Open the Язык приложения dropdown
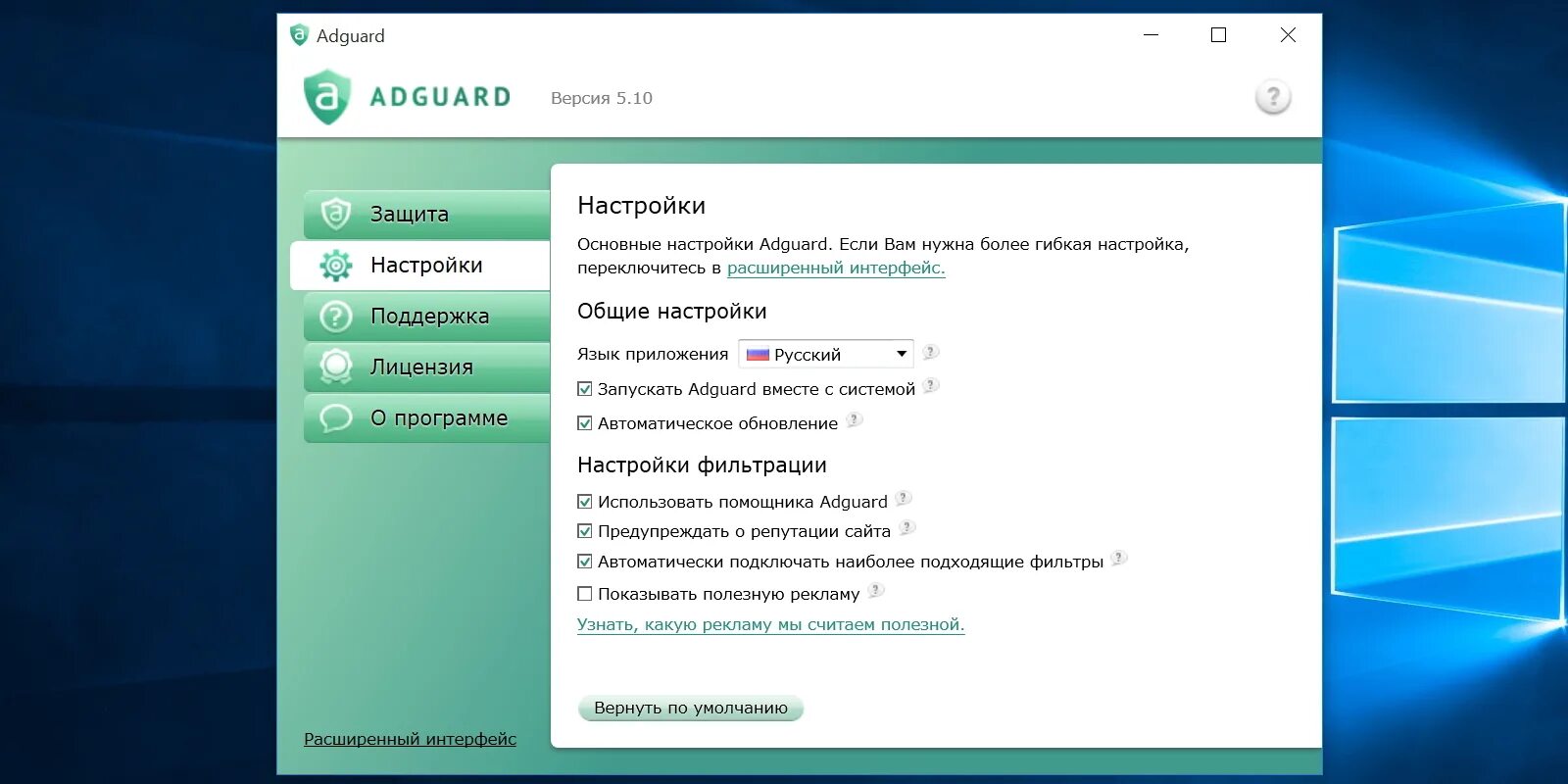This screenshot has width=1568, height=784. point(826,354)
